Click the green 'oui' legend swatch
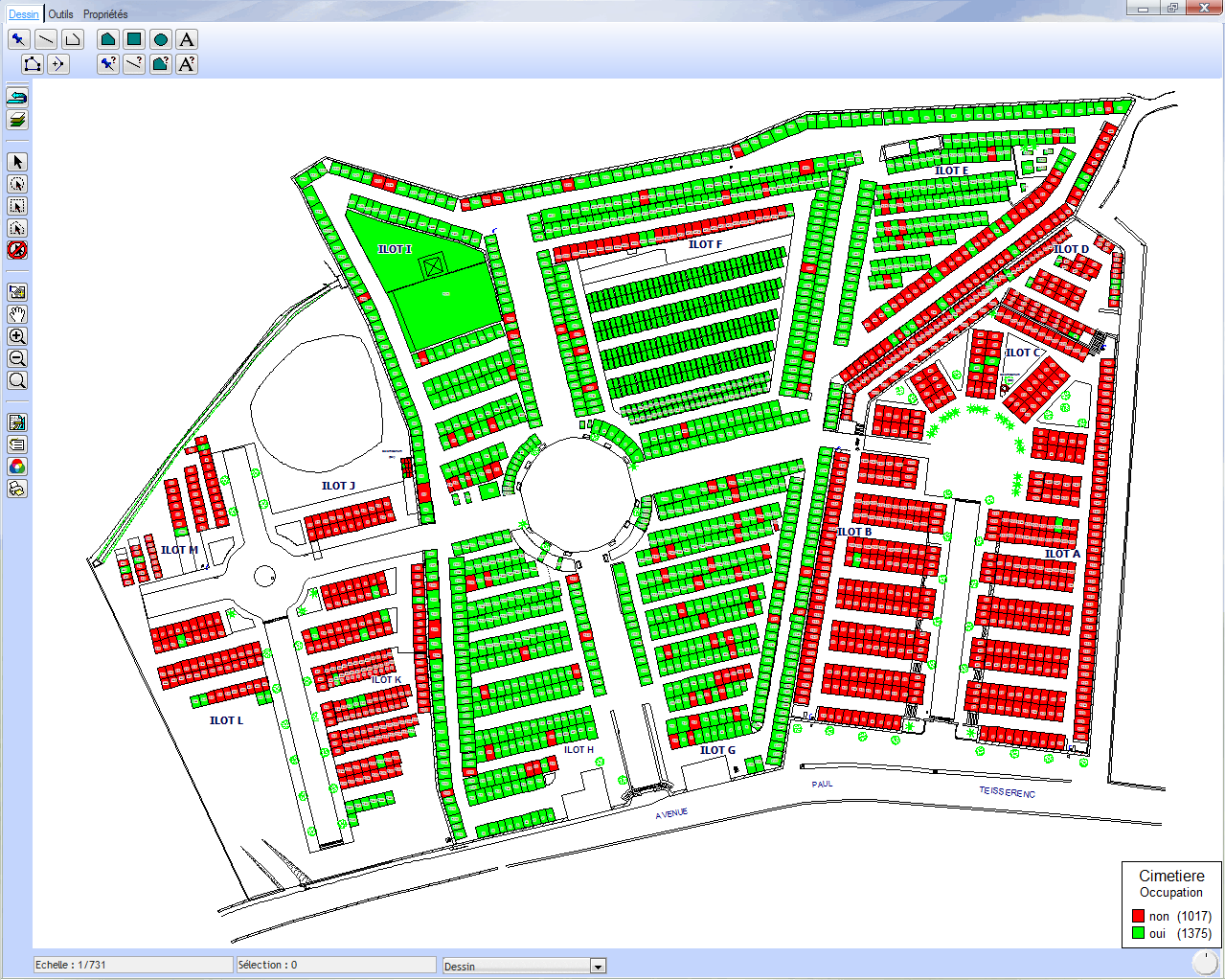Image resolution: width=1225 pixels, height=980 pixels. [1138, 933]
